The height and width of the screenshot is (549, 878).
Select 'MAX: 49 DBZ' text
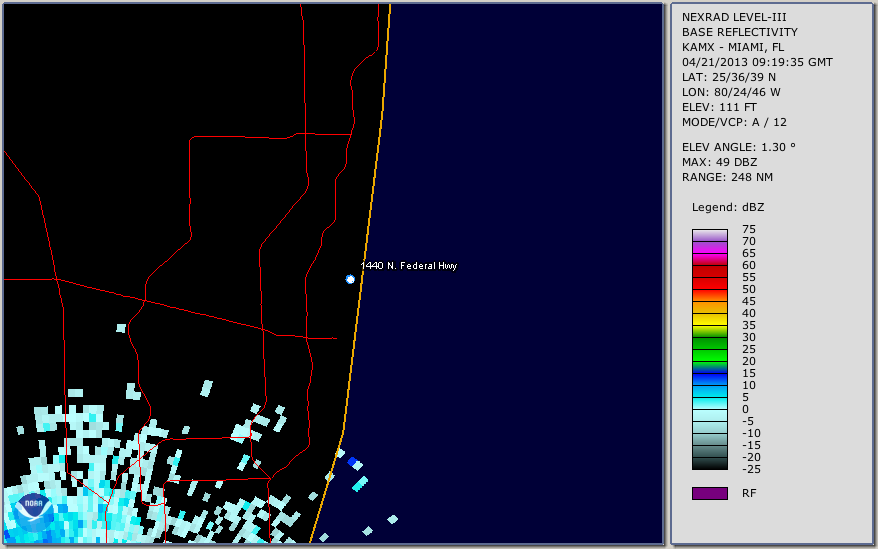720,162
